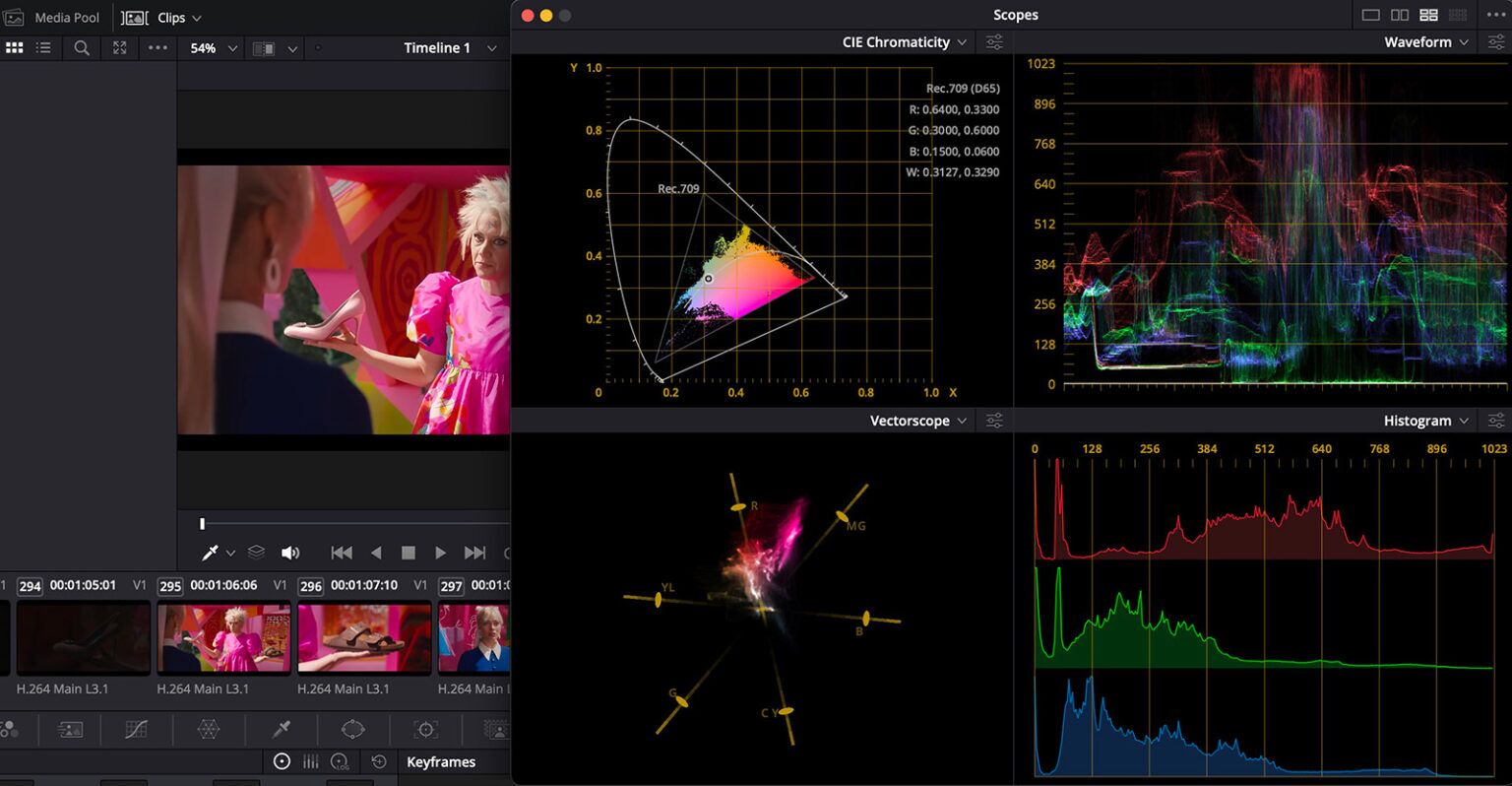The height and width of the screenshot is (786, 1512).
Task: Select clip 296 thumbnail showing sandals
Action: point(363,637)
